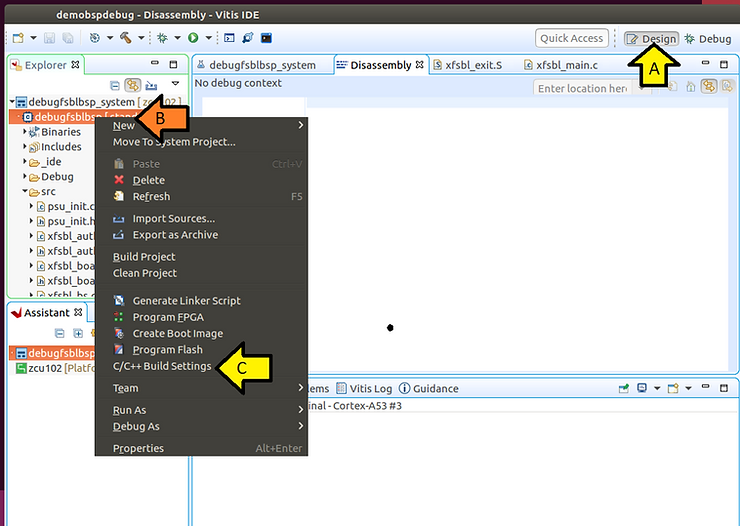
Task: Choose C/C++ Build Settings menu entry
Action: coord(202,366)
